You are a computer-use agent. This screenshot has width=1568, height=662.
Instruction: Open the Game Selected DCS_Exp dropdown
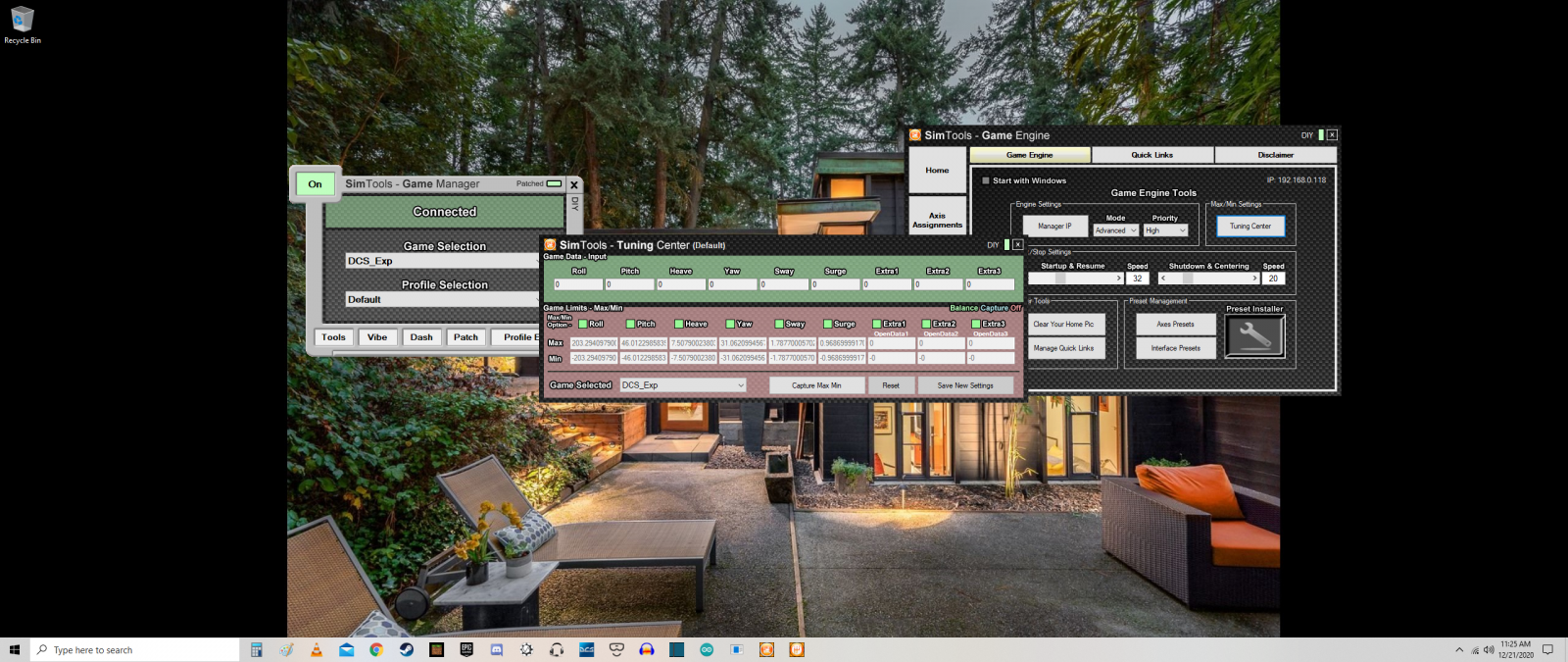tap(683, 385)
